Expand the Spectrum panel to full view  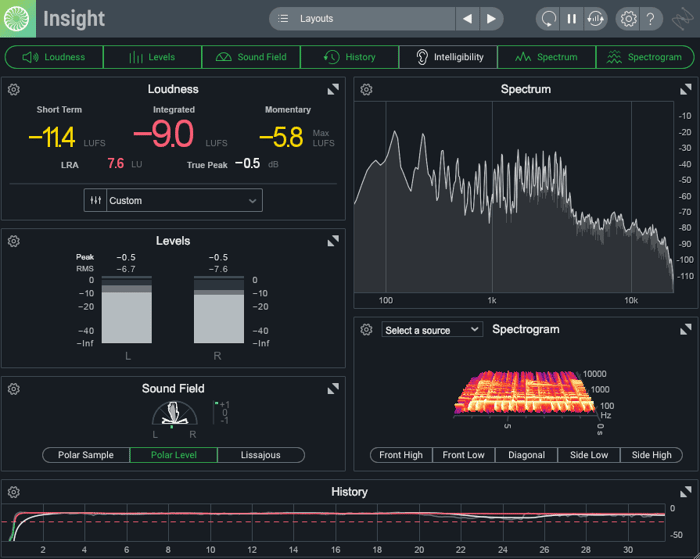(686, 90)
